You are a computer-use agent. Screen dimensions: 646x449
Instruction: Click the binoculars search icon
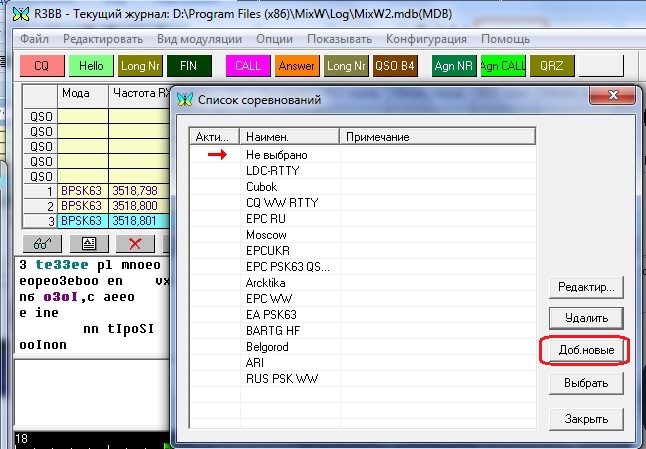coord(41,242)
